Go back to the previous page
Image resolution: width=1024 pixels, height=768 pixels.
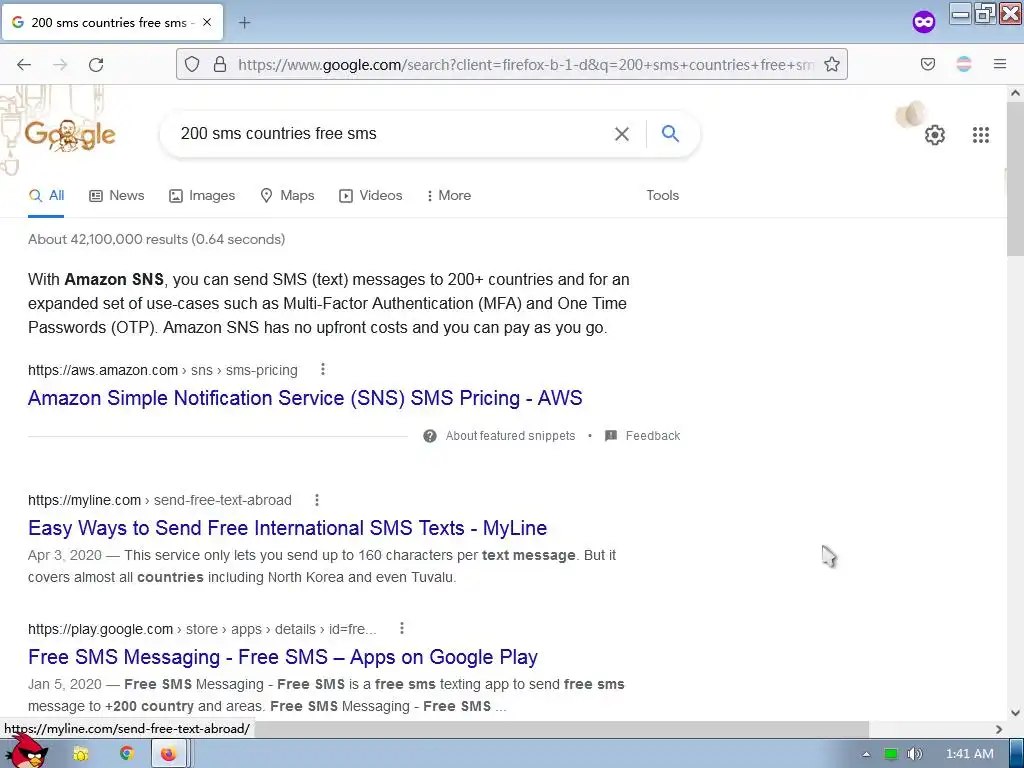coord(24,65)
